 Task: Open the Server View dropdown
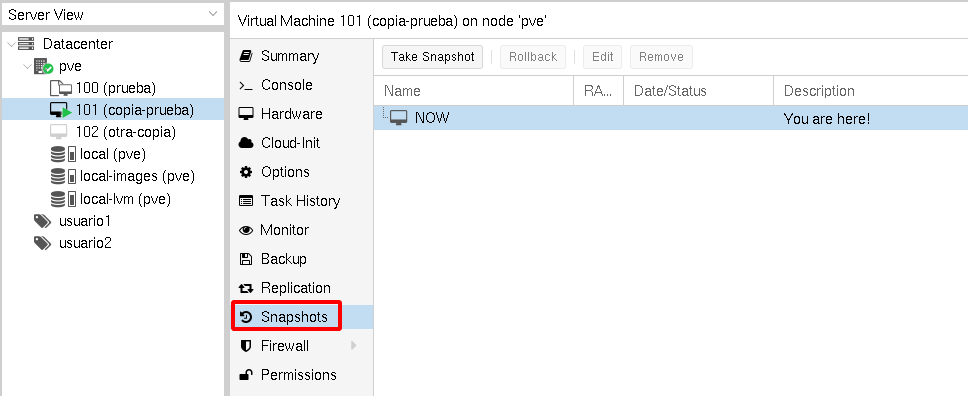click(x=113, y=15)
